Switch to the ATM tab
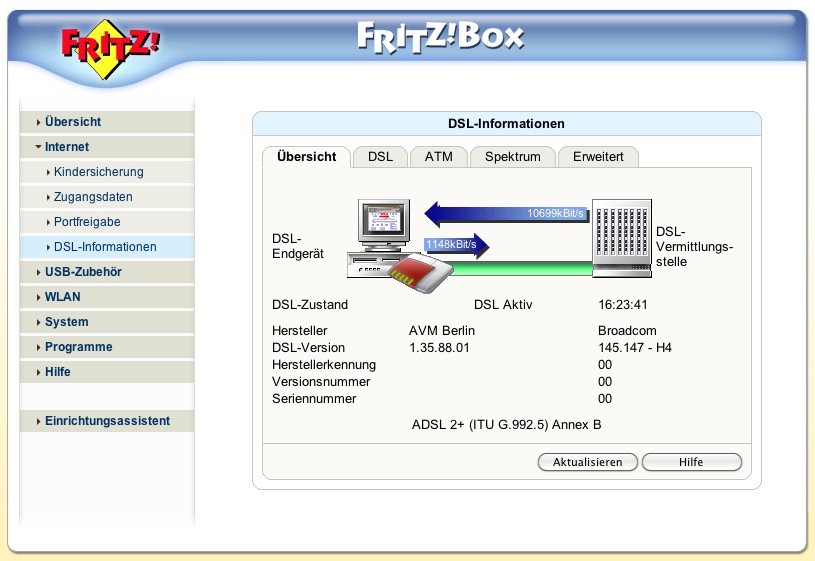The image size is (815, 561). [x=439, y=156]
